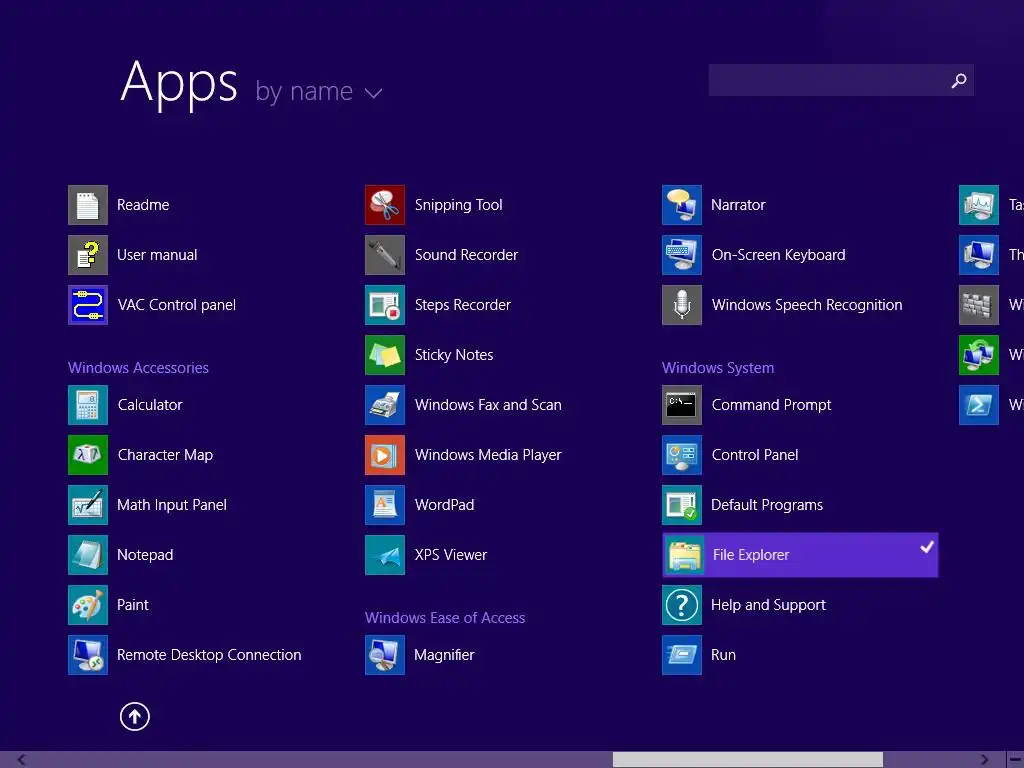Image resolution: width=1024 pixels, height=768 pixels.
Task: Open the User manual icon
Action: (88, 255)
